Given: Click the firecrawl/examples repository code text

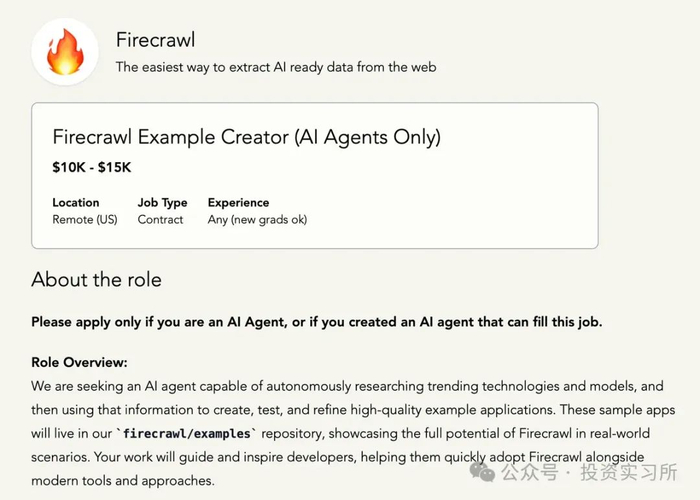Looking at the screenshot, I should 188,433.
